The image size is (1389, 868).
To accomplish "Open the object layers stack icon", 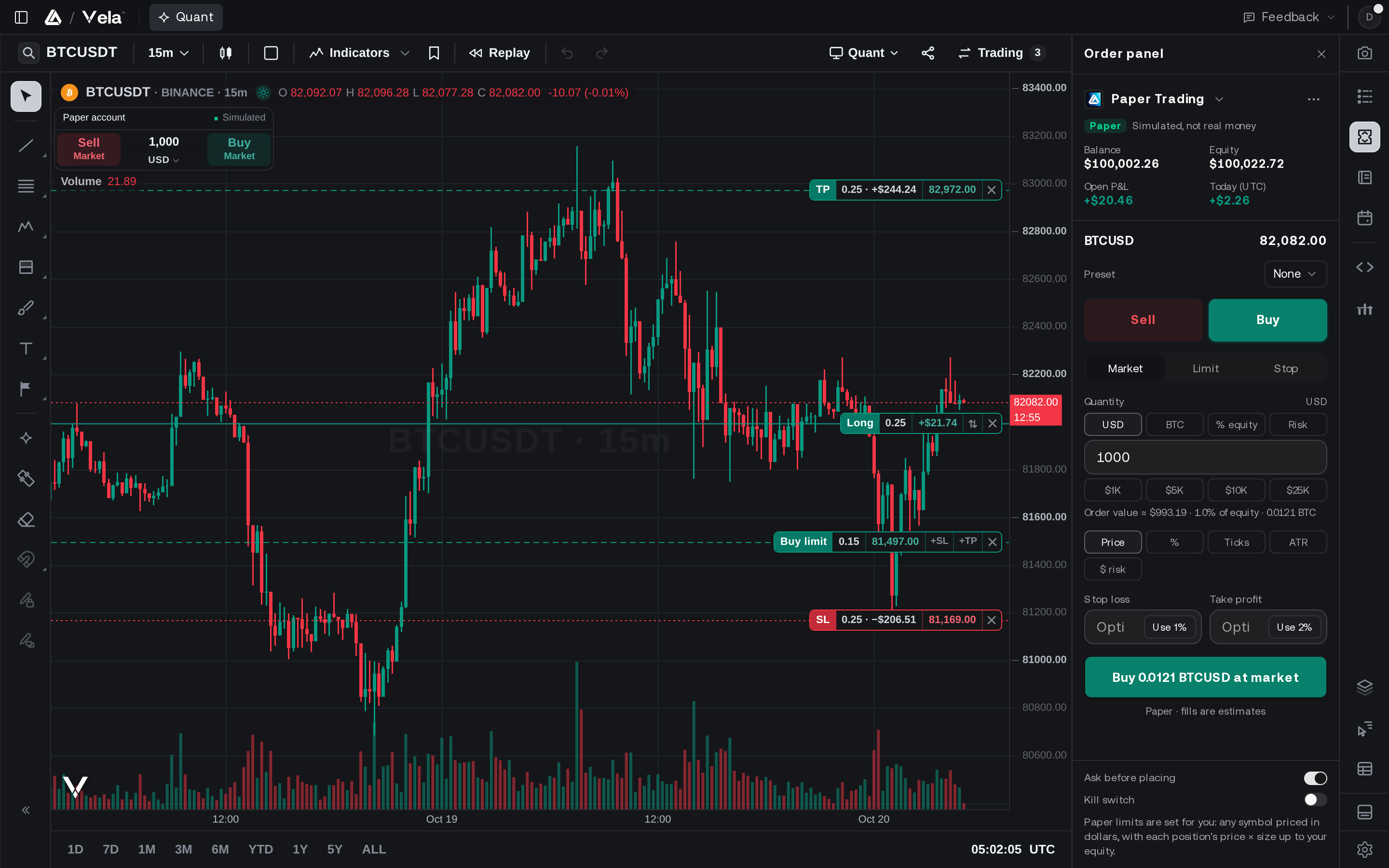I will 1364,687.
